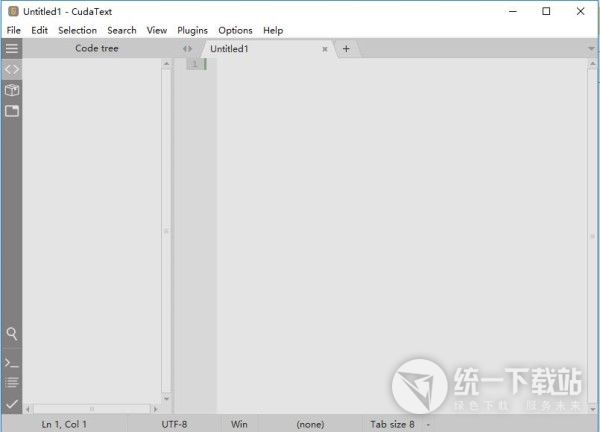Show the Code tree panel icon

tap(11, 69)
